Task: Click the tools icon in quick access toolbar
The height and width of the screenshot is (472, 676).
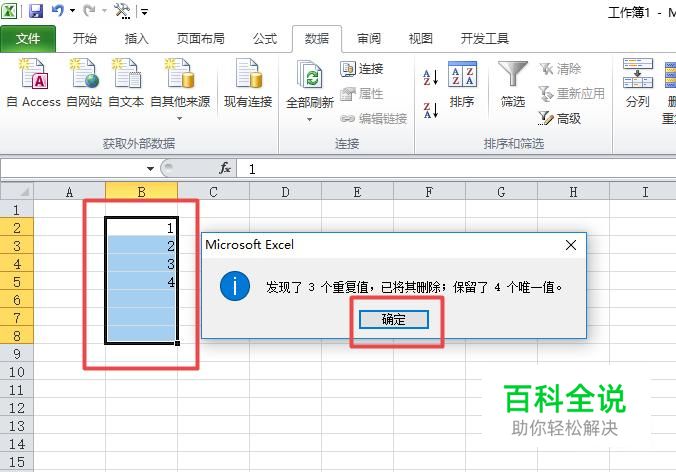Action: [122, 11]
